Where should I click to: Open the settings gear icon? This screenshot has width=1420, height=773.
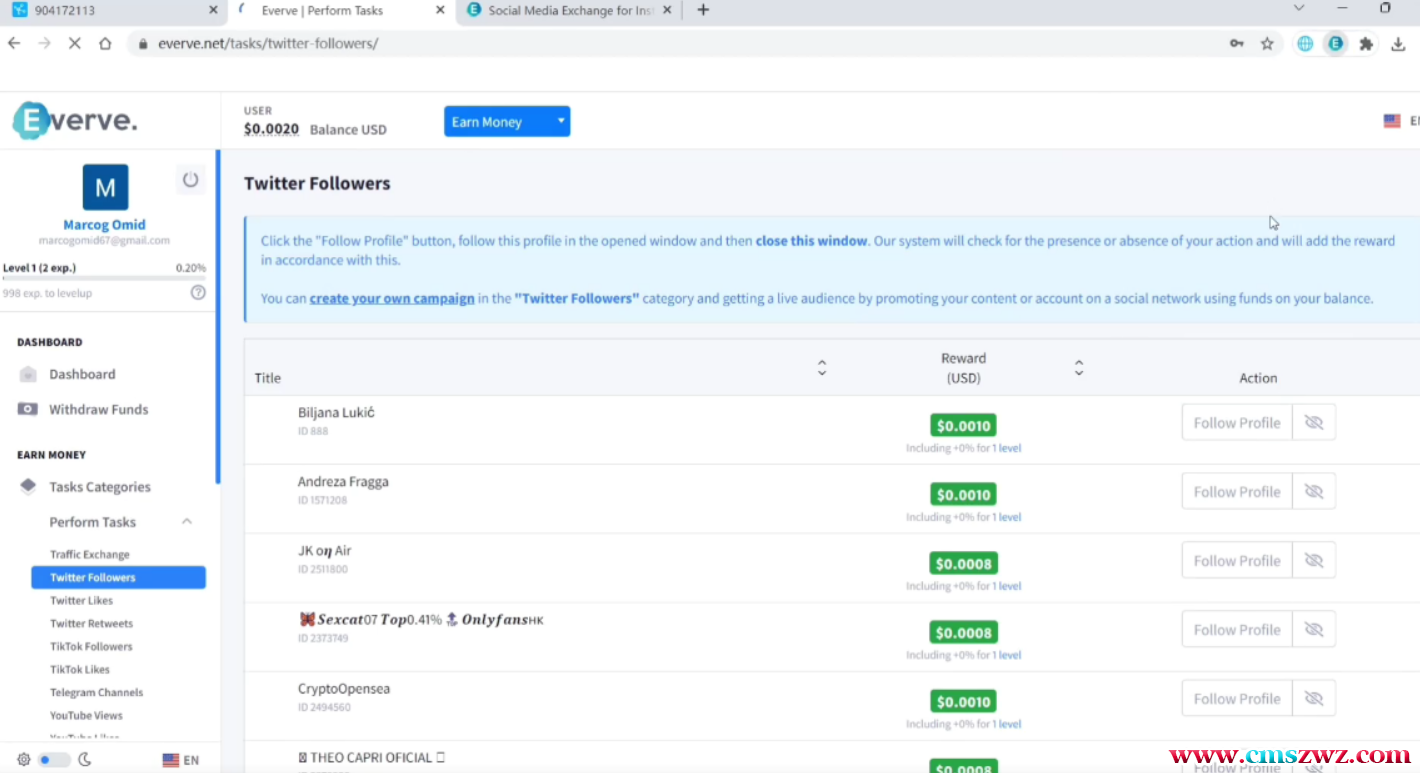[24, 760]
